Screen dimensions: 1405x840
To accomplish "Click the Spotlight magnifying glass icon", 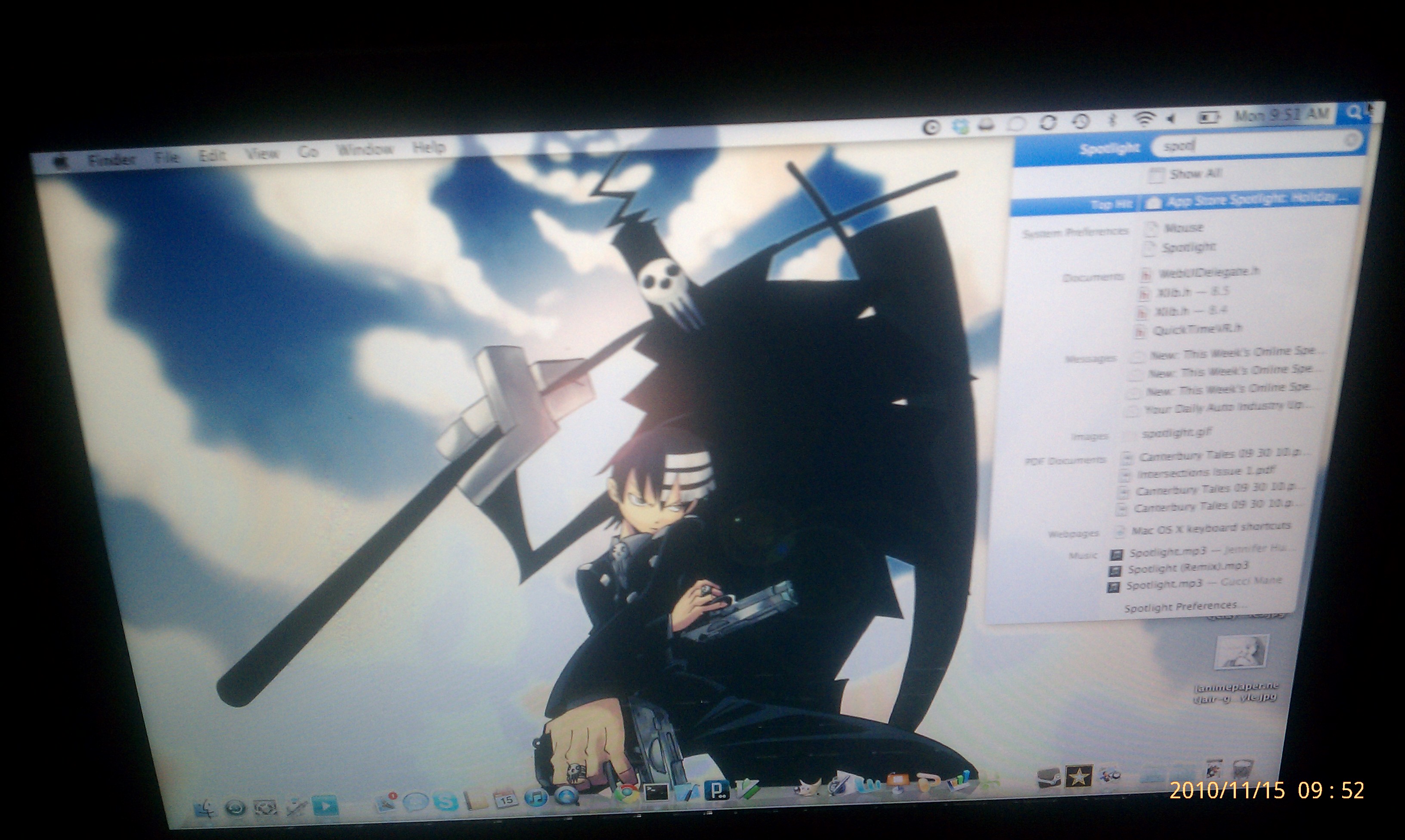I will 1353,113.
